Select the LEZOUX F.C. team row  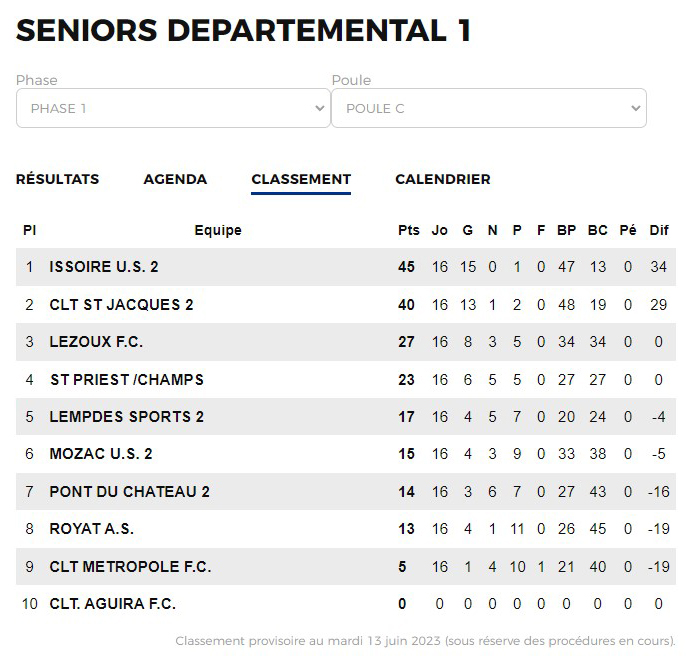point(346,342)
